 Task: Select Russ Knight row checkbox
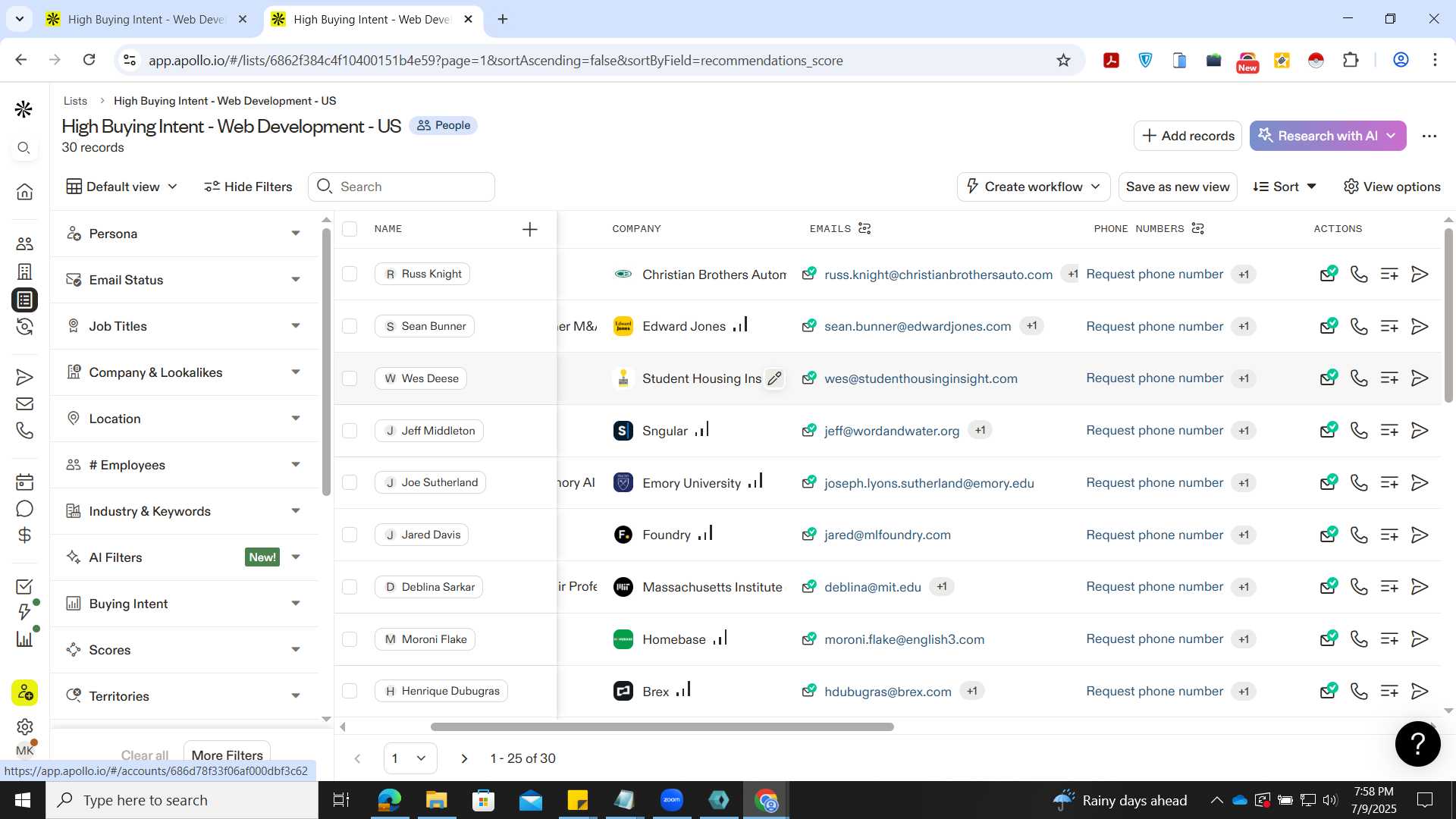(350, 274)
